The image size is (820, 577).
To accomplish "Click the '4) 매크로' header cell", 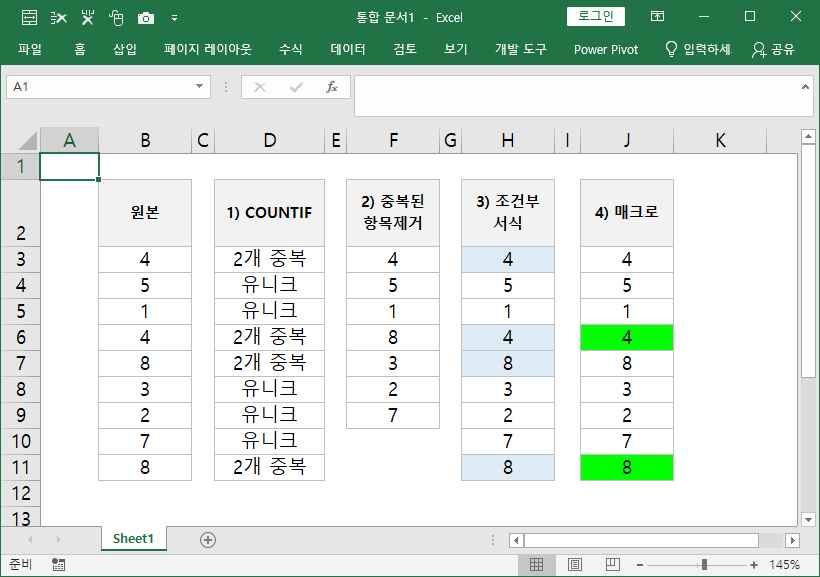I will pyautogui.click(x=627, y=213).
